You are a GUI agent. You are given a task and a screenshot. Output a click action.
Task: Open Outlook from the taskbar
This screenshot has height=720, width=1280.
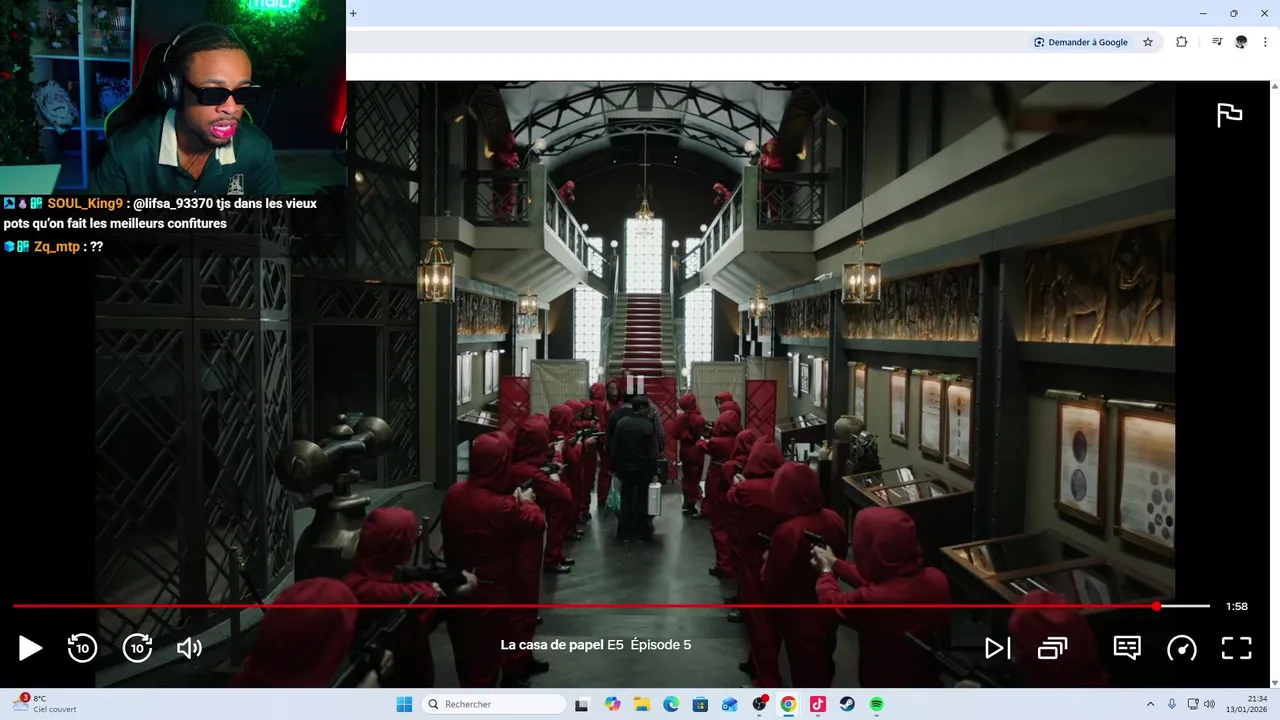(730, 704)
